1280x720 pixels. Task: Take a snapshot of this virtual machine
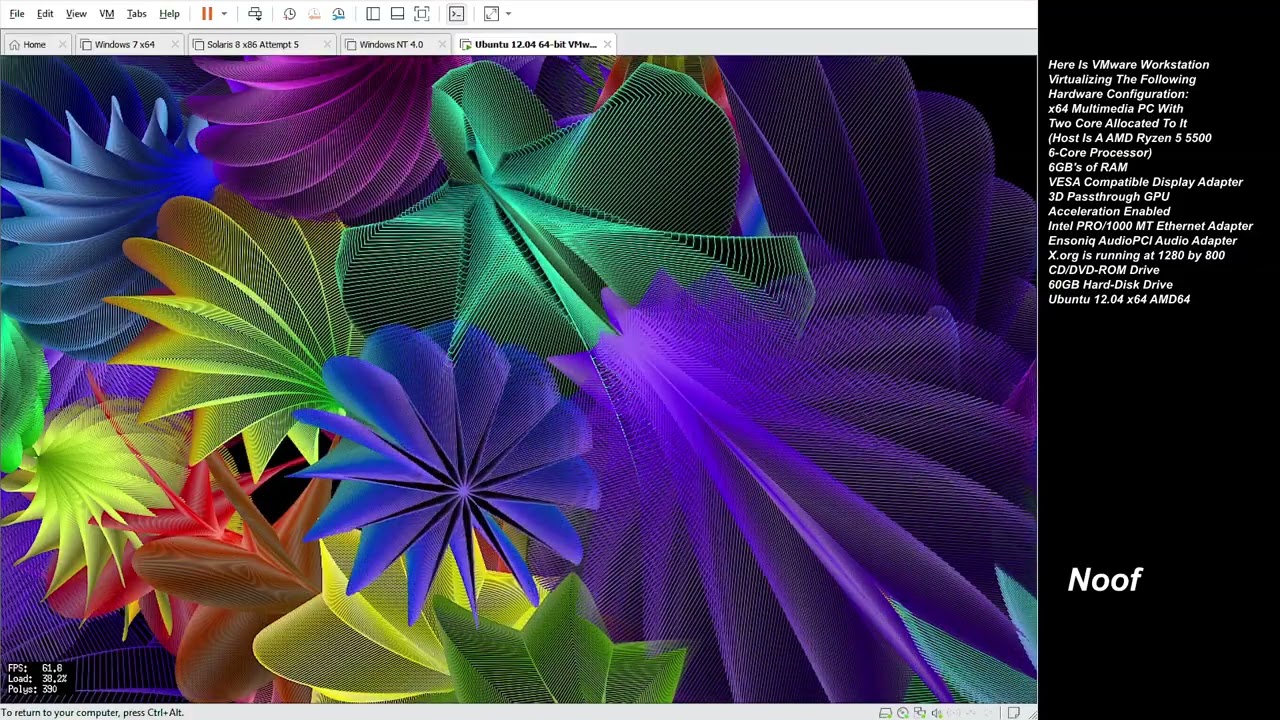click(289, 14)
